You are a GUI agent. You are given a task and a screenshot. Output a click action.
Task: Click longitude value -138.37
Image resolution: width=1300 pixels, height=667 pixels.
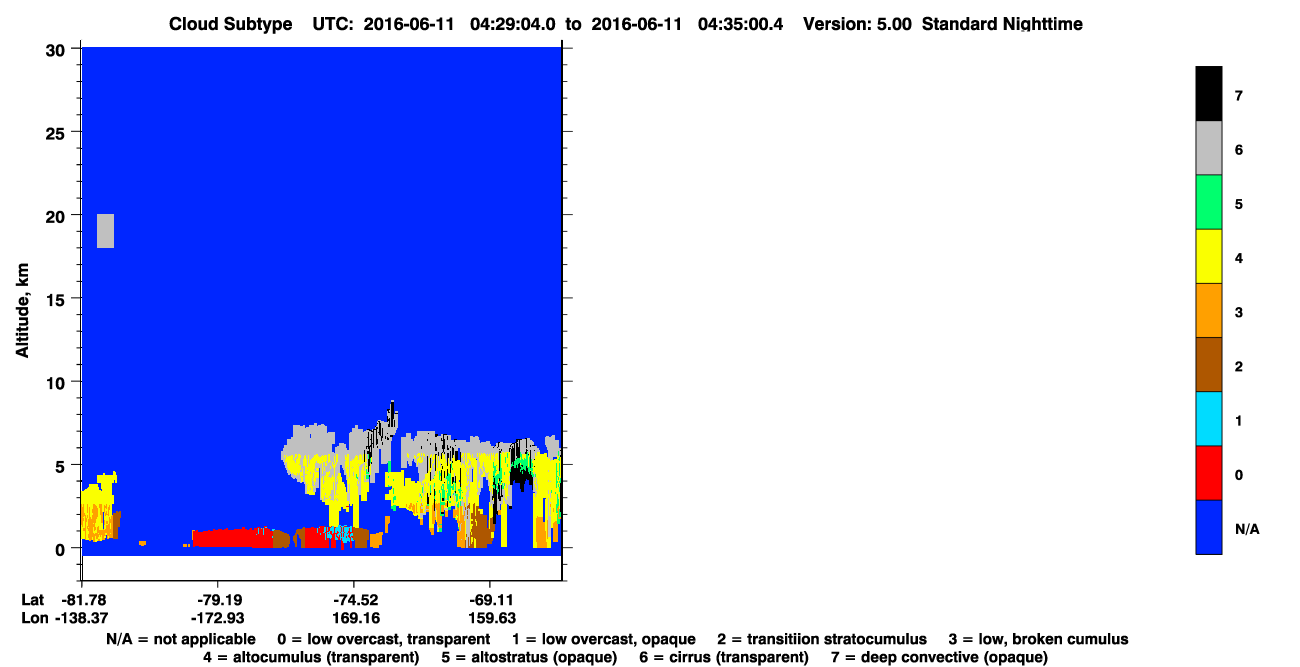(83, 618)
